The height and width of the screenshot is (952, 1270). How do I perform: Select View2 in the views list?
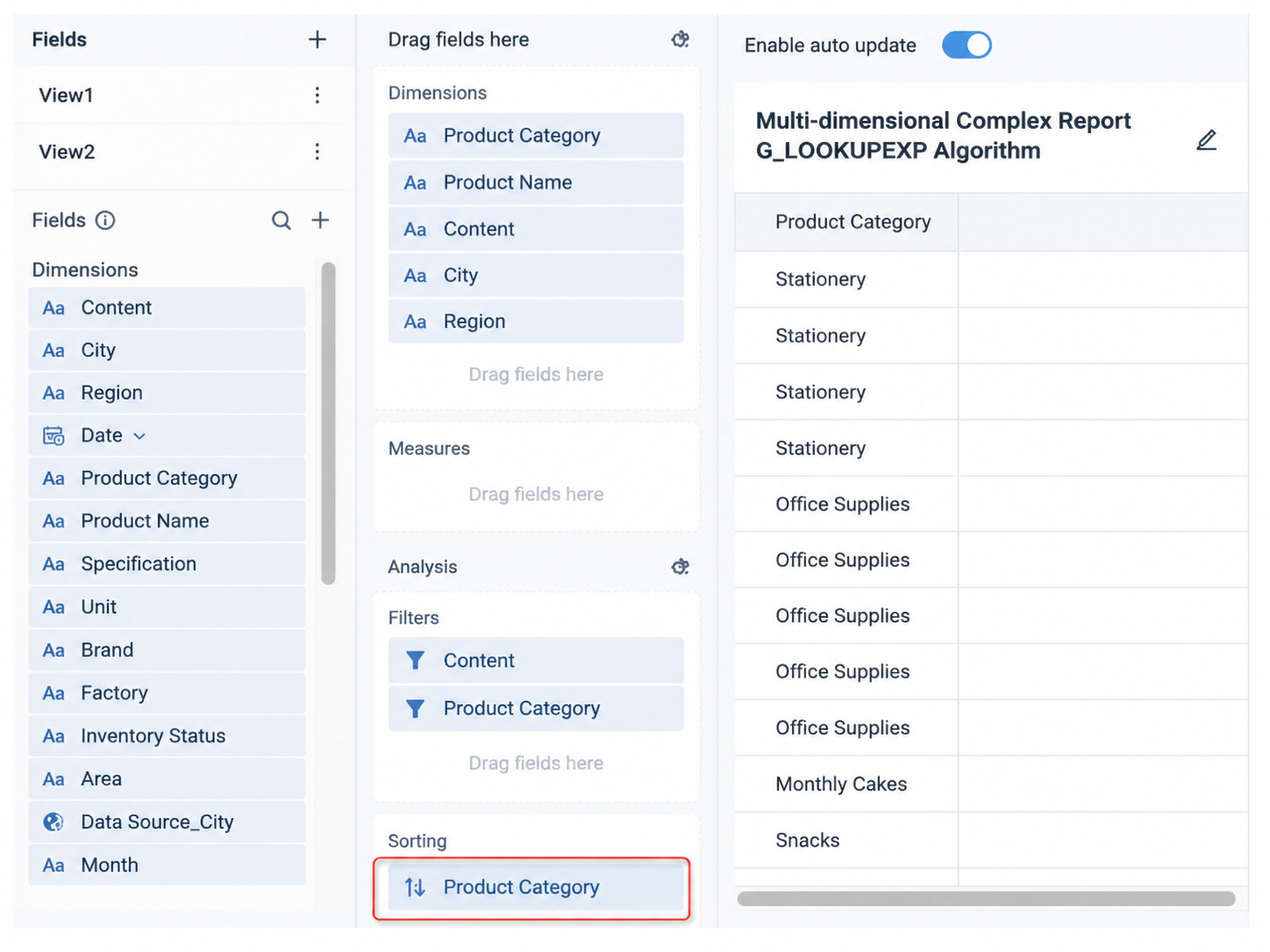click(67, 152)
